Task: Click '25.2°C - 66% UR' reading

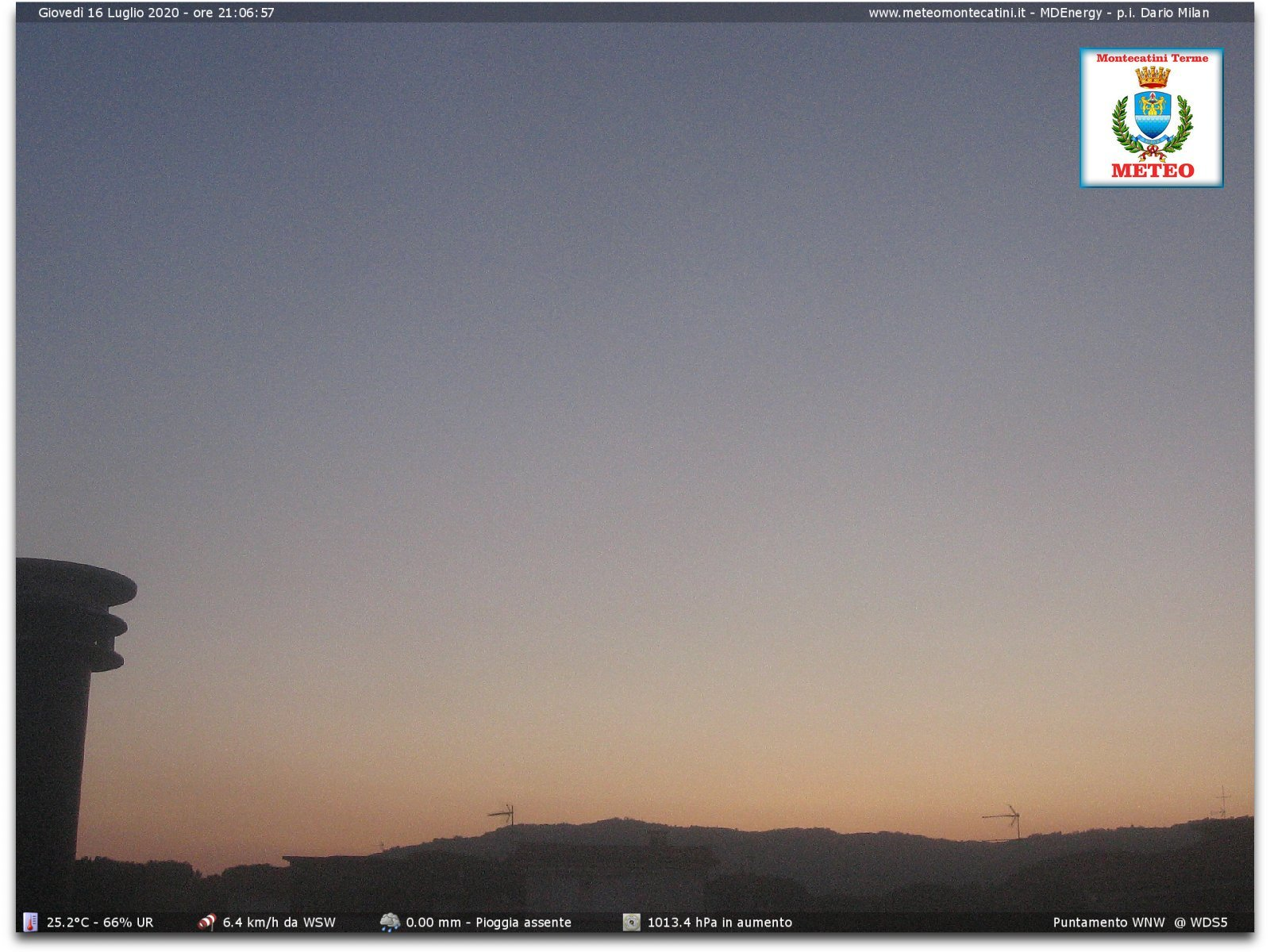Action: 100,923
